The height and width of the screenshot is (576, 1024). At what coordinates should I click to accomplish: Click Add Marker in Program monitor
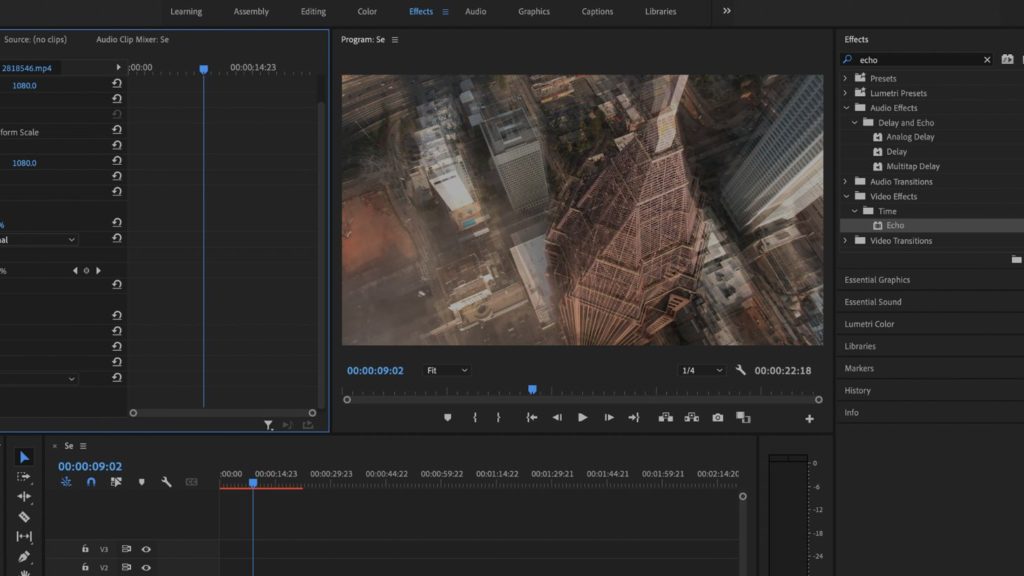click(x=447, y=418)
